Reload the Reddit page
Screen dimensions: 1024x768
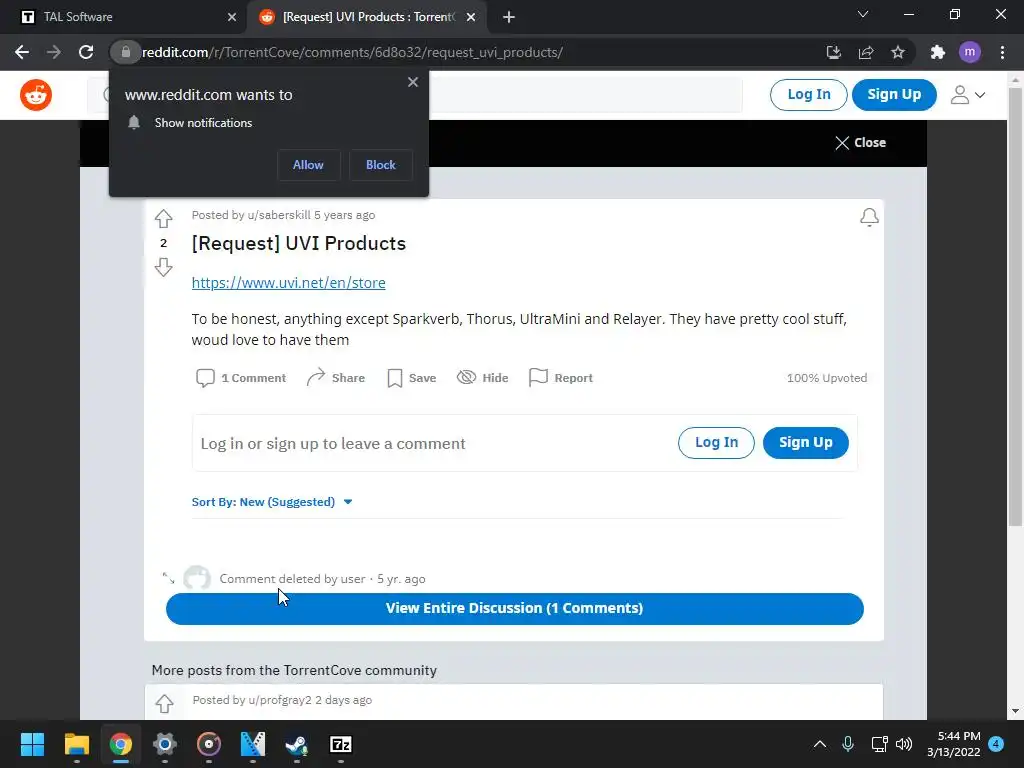click(x=86, y=52)
